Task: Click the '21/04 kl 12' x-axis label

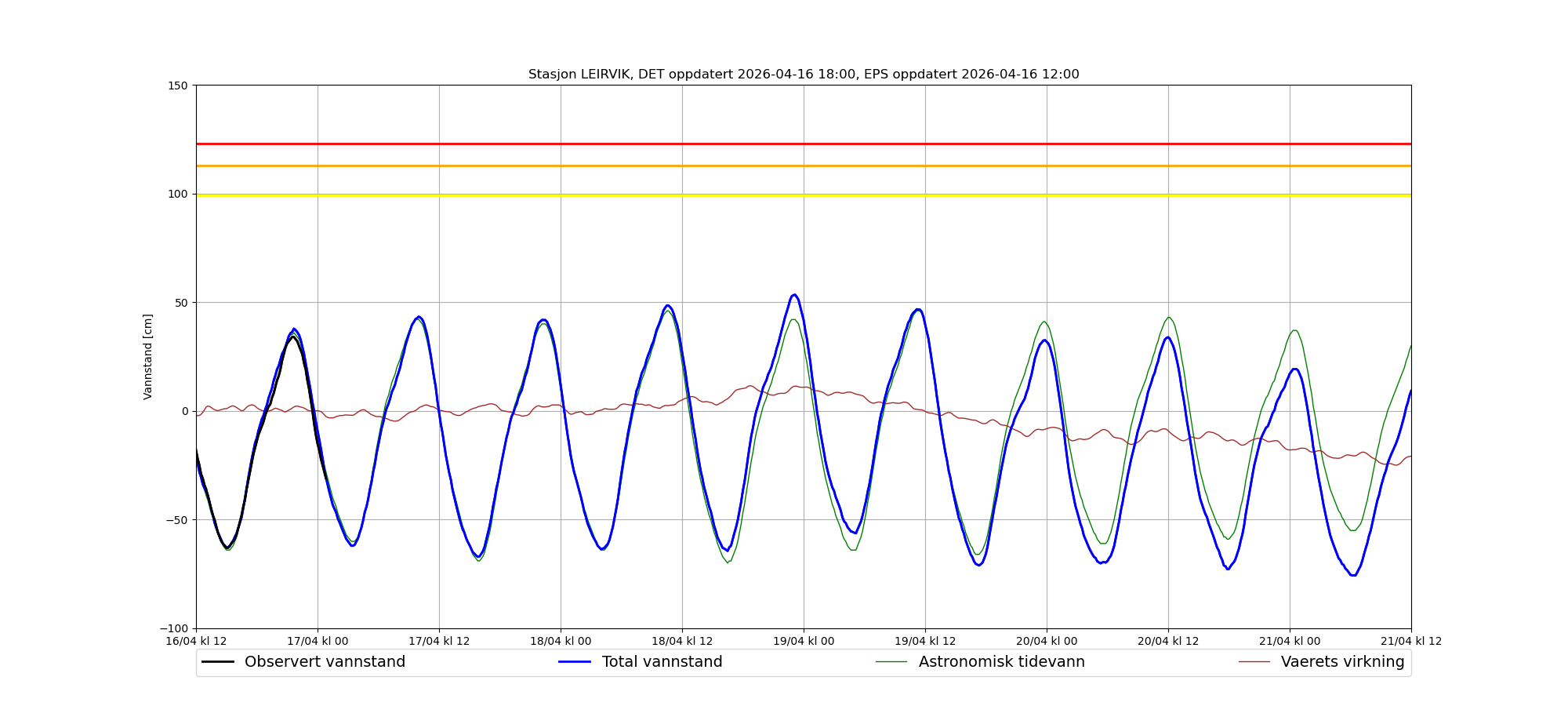Action: coord(1411,641)
